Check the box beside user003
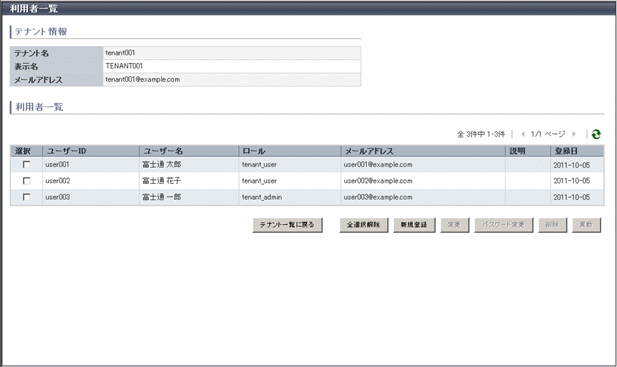 26,197
